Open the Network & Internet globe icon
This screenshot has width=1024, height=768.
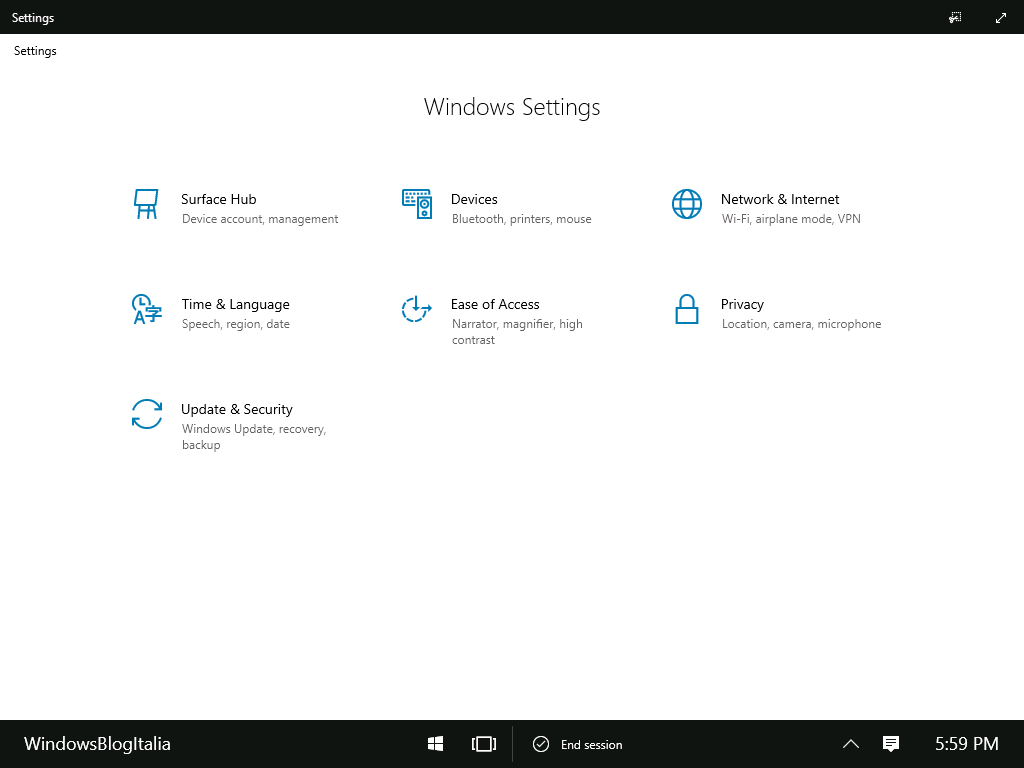687,204
